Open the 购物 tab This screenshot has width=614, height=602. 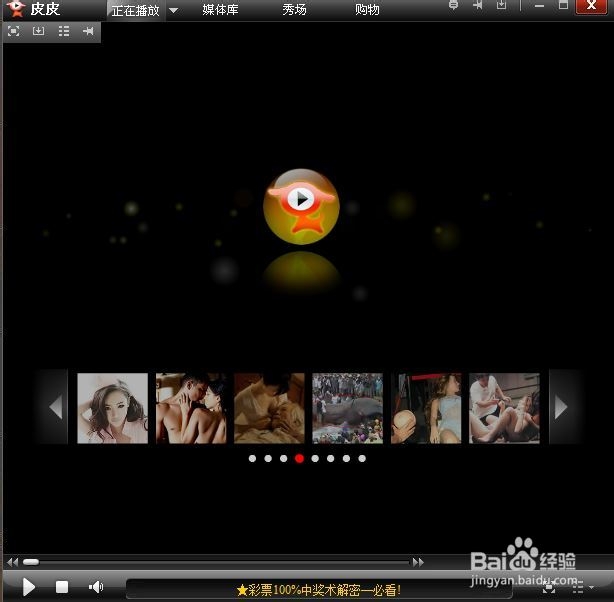(367, 10)
